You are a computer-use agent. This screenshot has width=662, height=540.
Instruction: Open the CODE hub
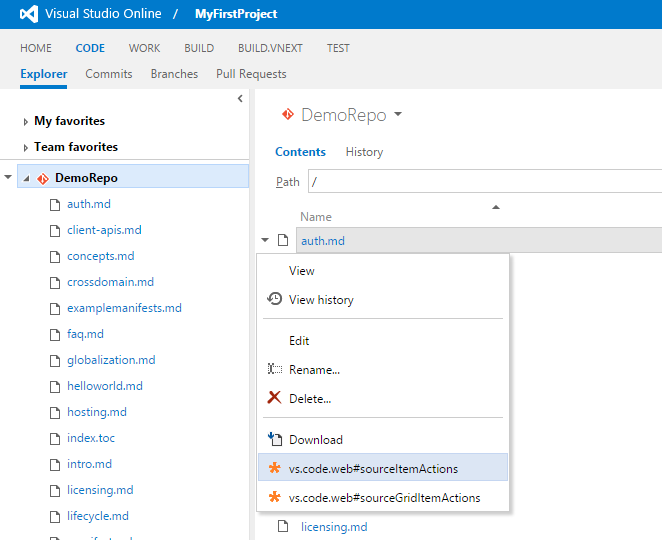(x=90, y=48)
